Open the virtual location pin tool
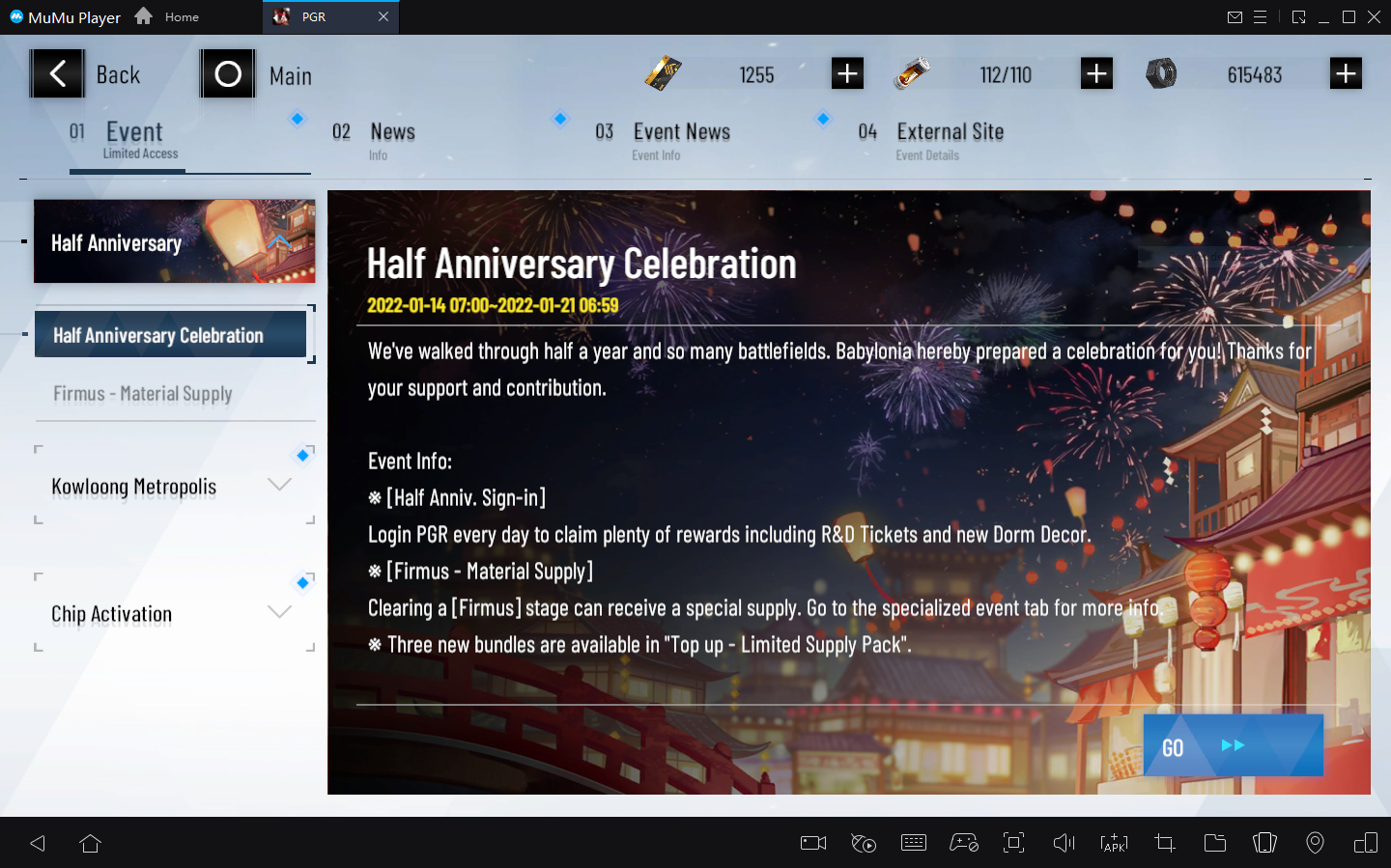This screenshot has height=868, width=1391. [x=1315, y=843]
